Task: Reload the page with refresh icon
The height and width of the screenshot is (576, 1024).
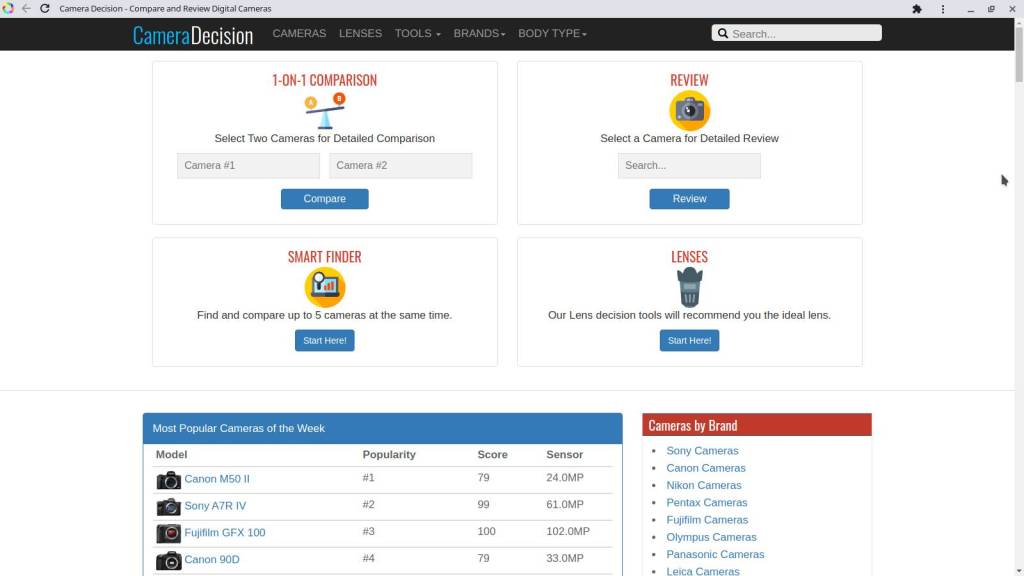Action: point(44,8)
